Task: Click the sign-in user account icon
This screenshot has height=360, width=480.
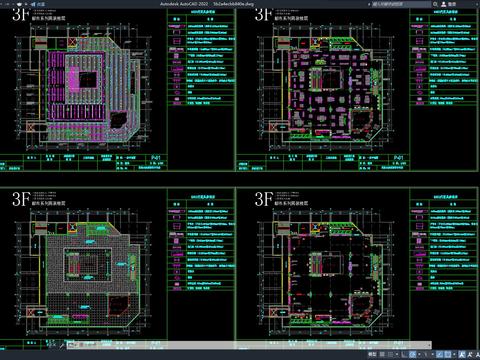Action: (444, 4)
